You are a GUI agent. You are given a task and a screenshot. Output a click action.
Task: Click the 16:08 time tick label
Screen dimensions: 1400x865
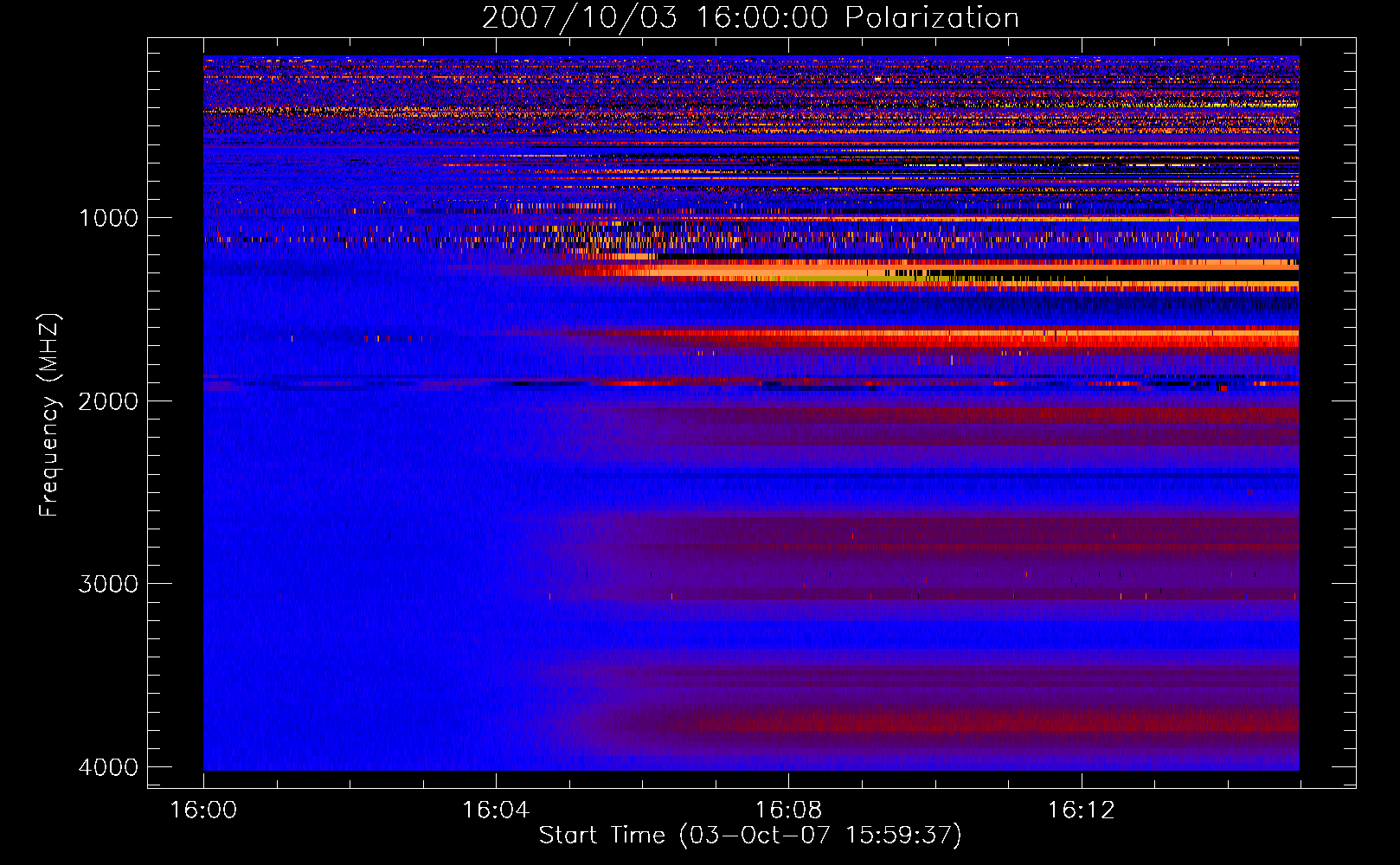click(788, 811)
